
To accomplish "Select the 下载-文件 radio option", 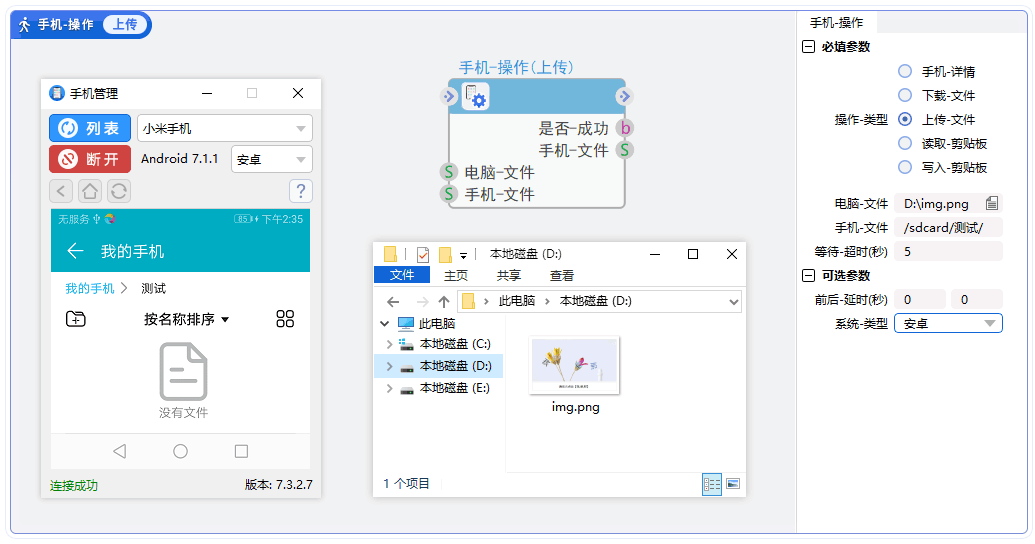I will [905, 95].
